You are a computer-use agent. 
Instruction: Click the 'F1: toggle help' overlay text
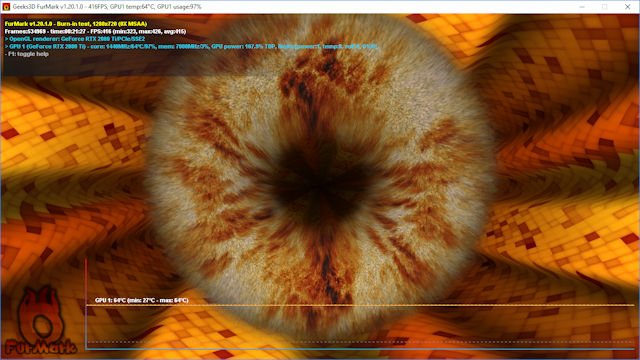tap(27, 54)
